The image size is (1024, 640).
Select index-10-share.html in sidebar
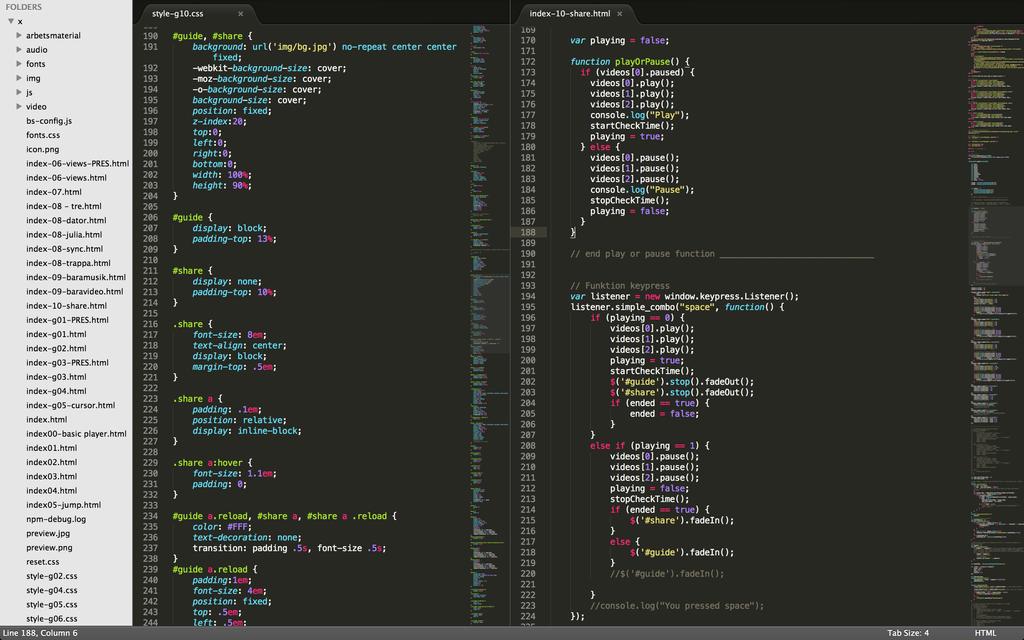pos(67,306)
